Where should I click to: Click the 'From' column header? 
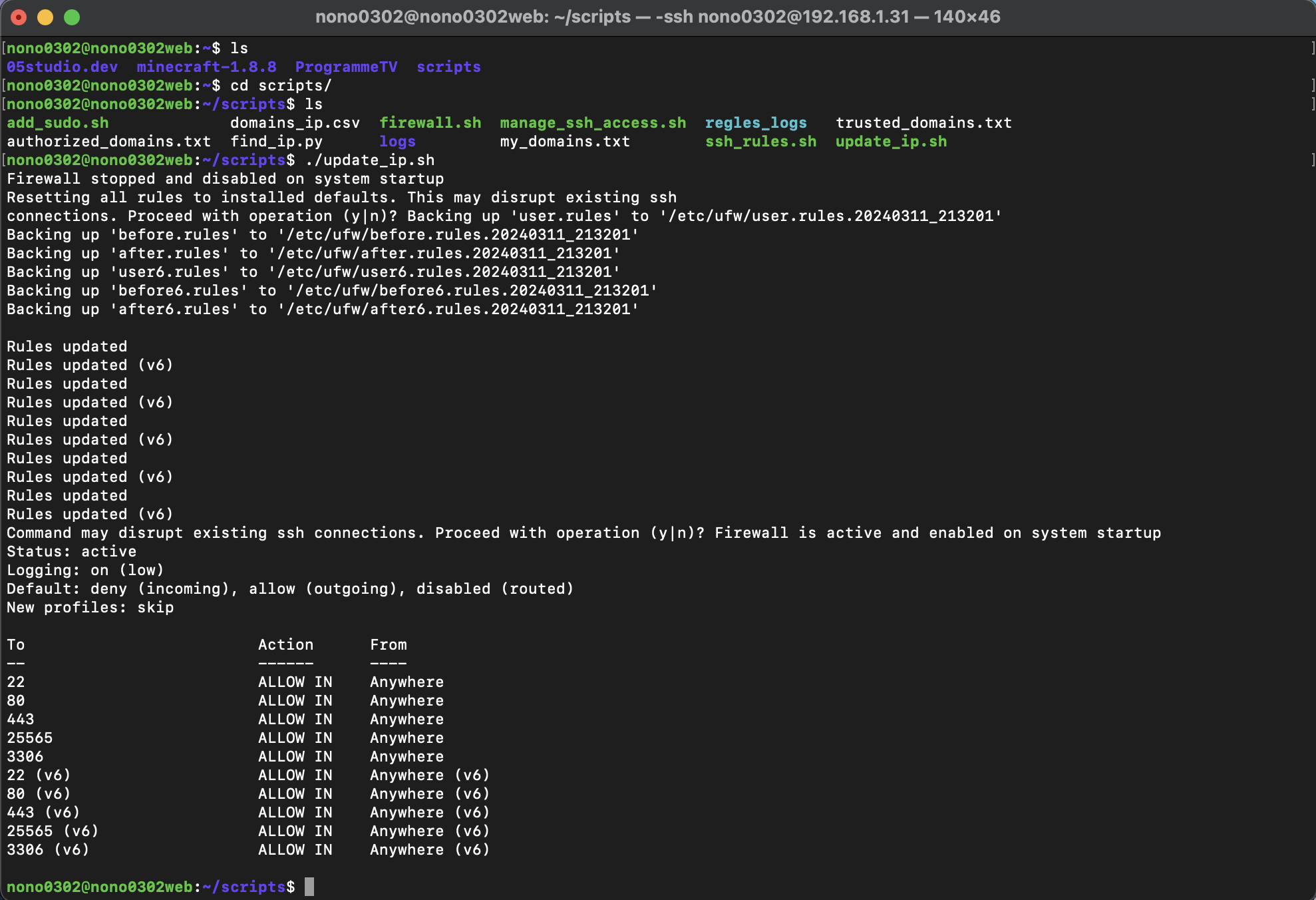click(389, 644)
